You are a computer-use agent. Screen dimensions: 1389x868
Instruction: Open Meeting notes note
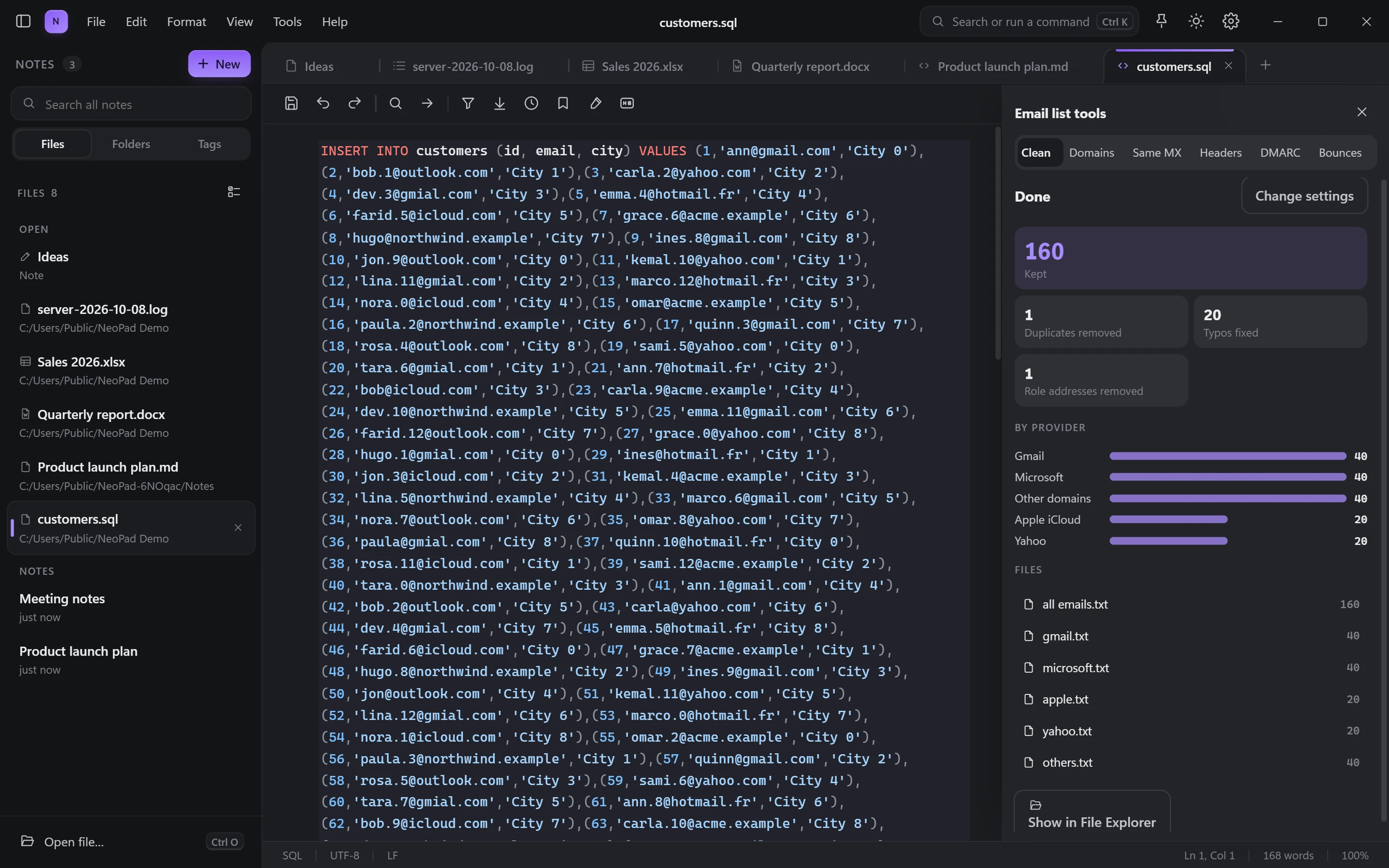(x=131, y=607)
